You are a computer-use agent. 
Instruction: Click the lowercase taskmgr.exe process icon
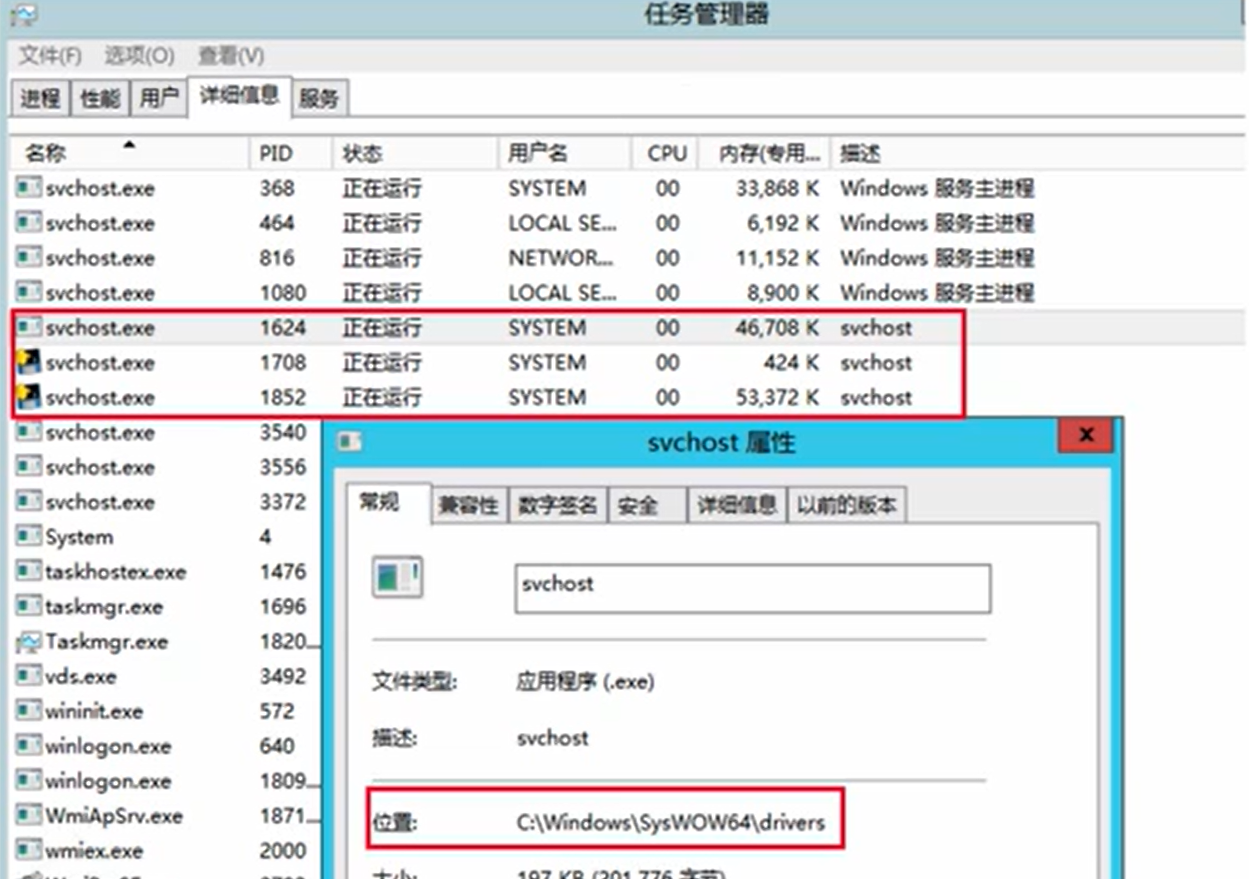pos(29,607)
